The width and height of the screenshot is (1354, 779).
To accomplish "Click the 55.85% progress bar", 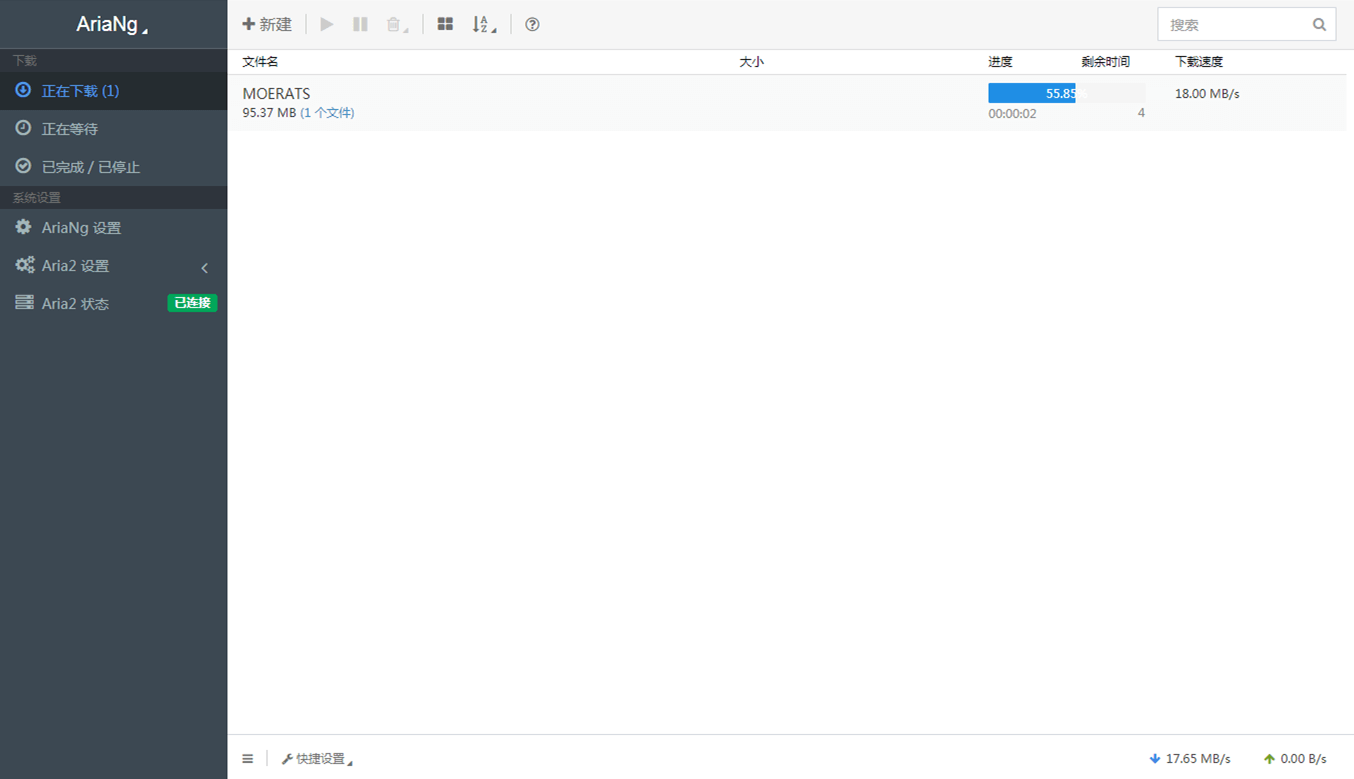I will click(1066, 93).
